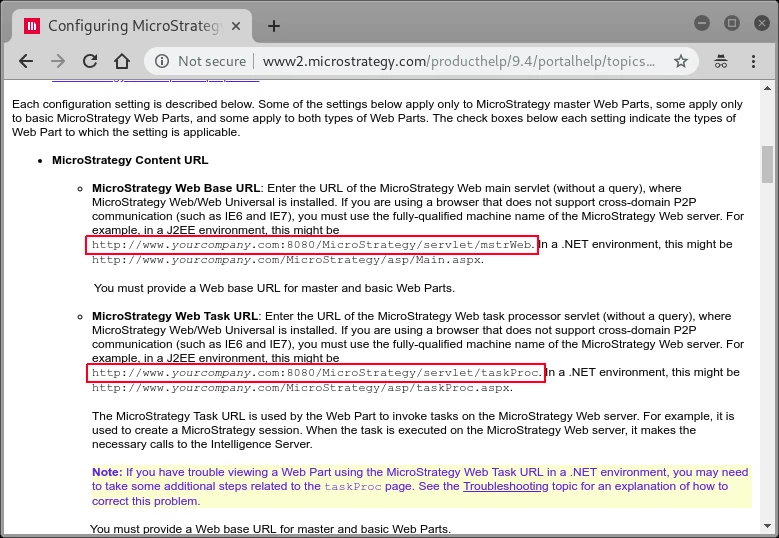
Task: Close the Configuring MicroStrategy tab
Action: pos(236,26)
